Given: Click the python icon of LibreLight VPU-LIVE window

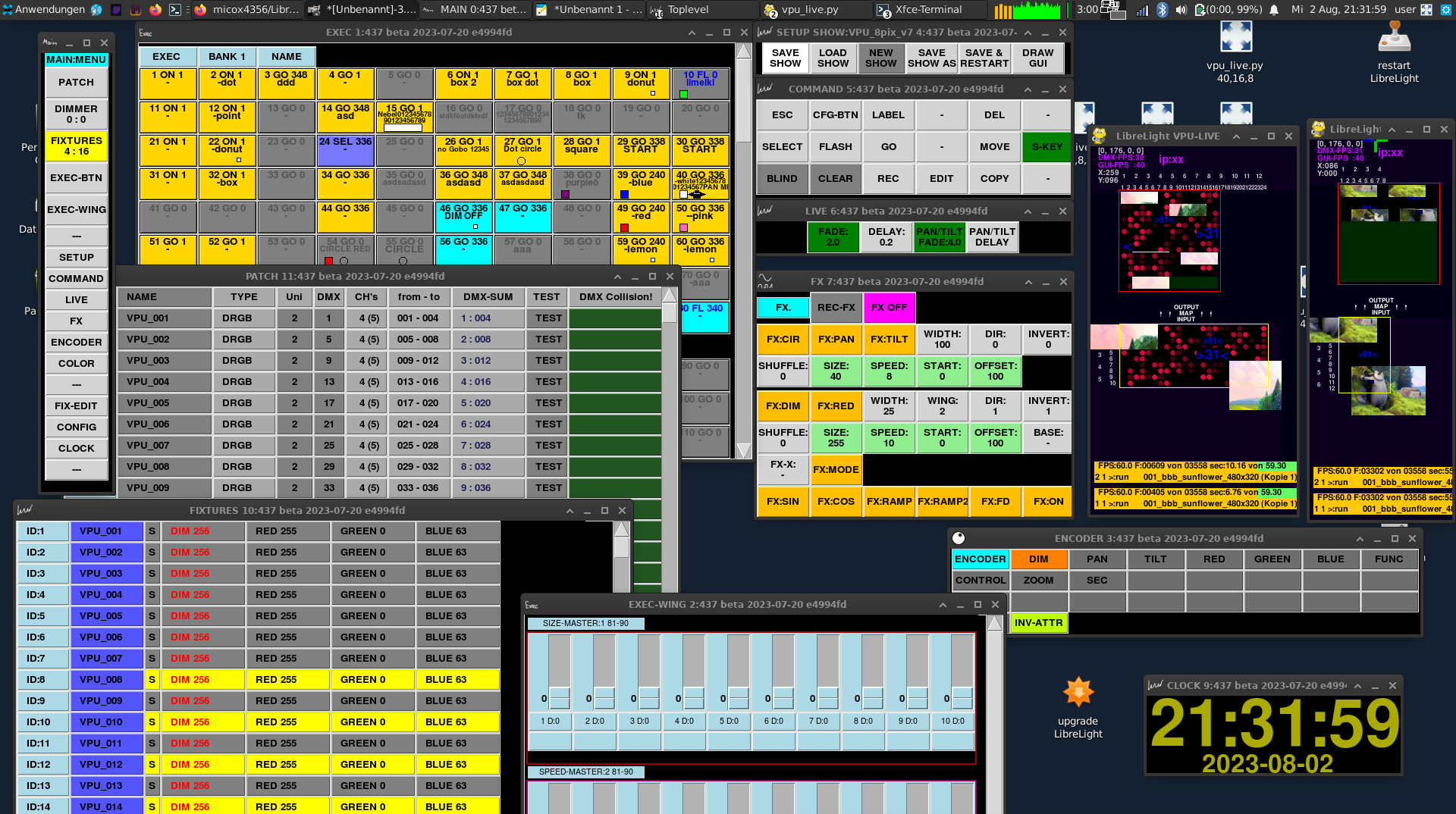Looking at the screenshot, I should point(1099,136).
